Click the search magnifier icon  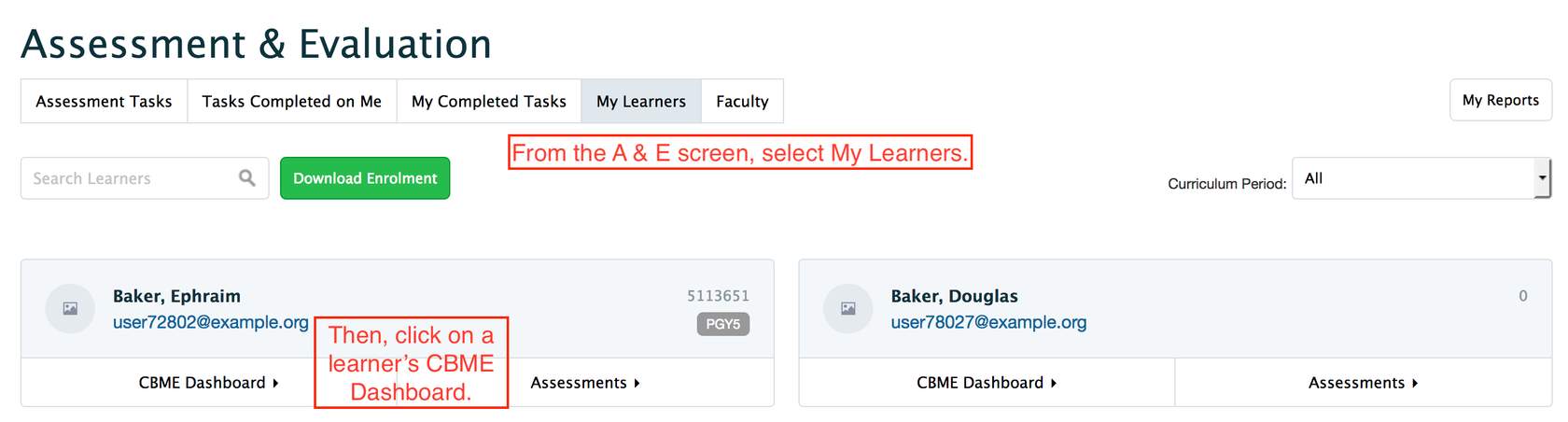[246, 177]
